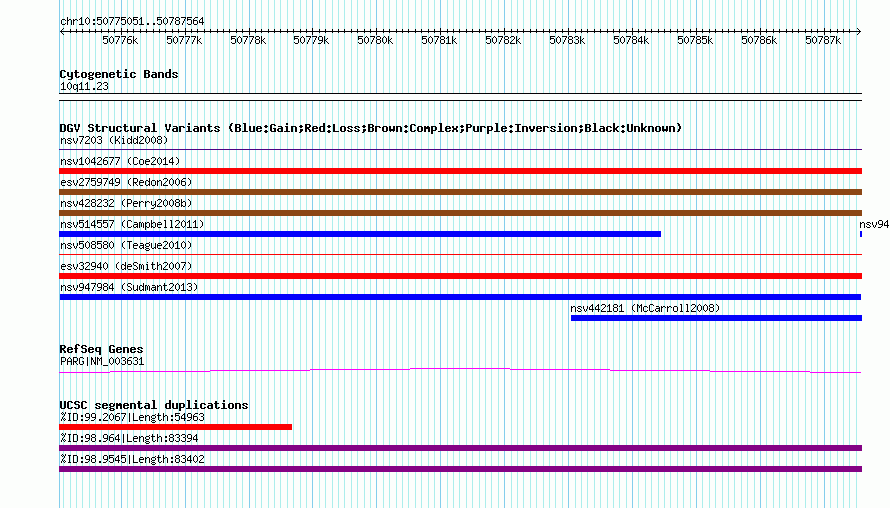Image resolution: width=890 pixels, height=508 pixels.
Task: Click the %ID:98.964|Length:83394 label
Action: [x=129, y=438]
